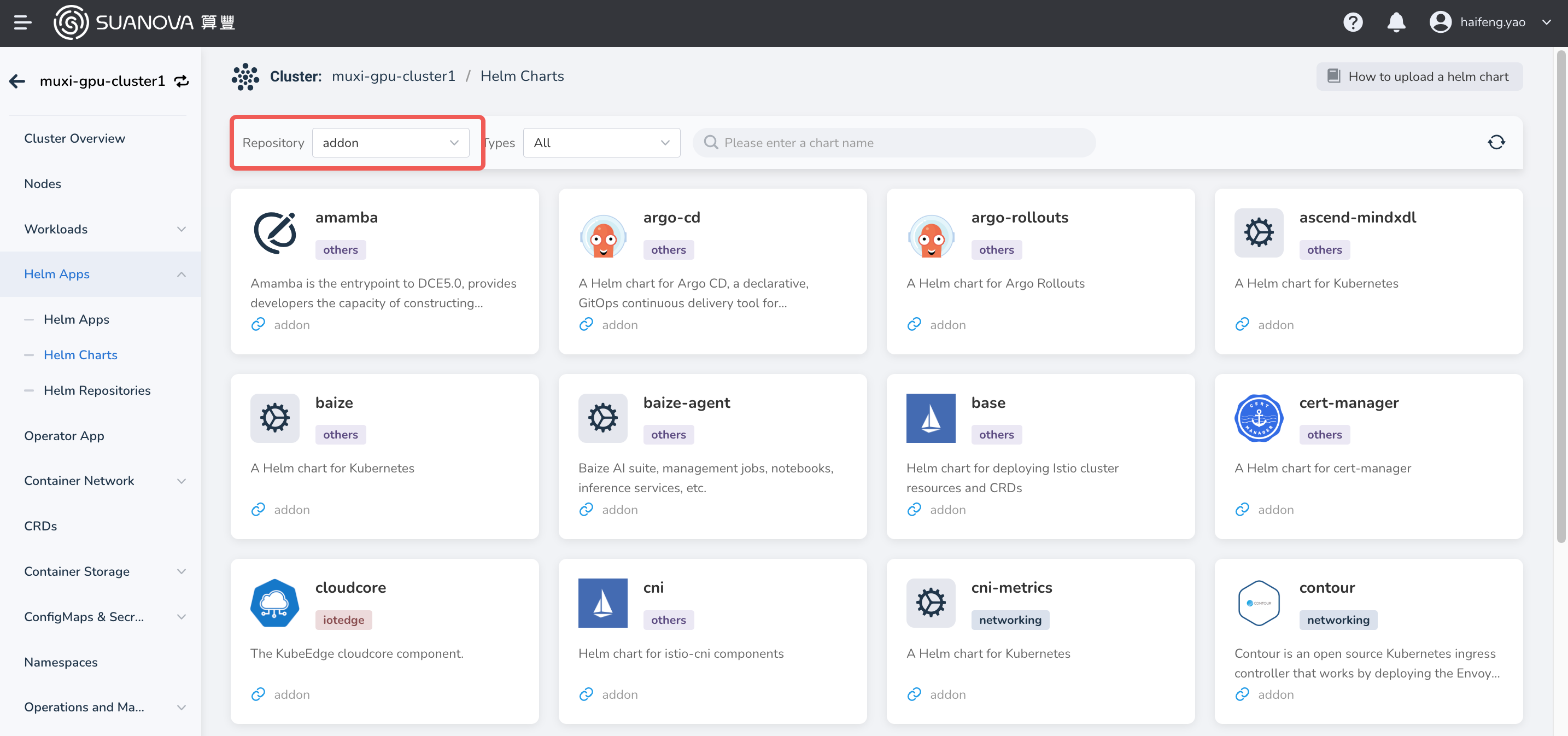Click the cert-manager anchor icon

coord(1259,418)
